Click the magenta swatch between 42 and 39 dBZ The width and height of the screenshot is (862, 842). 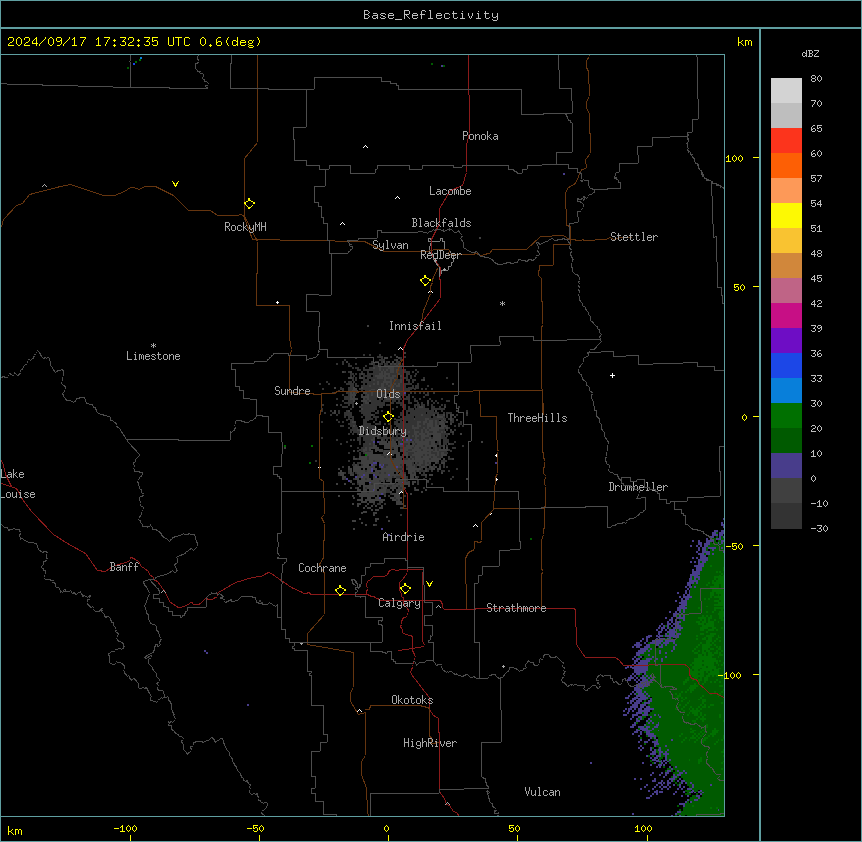(786, 315)
